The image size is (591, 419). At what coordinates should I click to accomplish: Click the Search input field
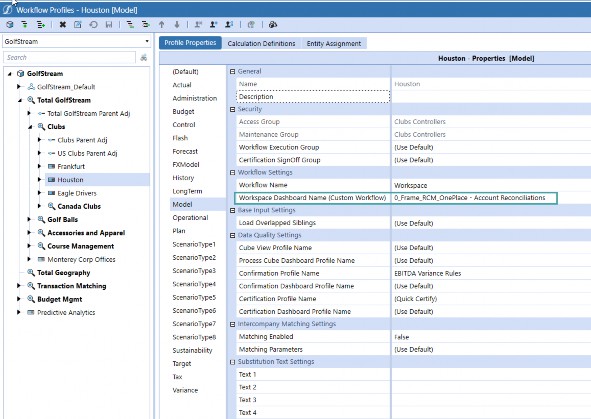(69, 57)
